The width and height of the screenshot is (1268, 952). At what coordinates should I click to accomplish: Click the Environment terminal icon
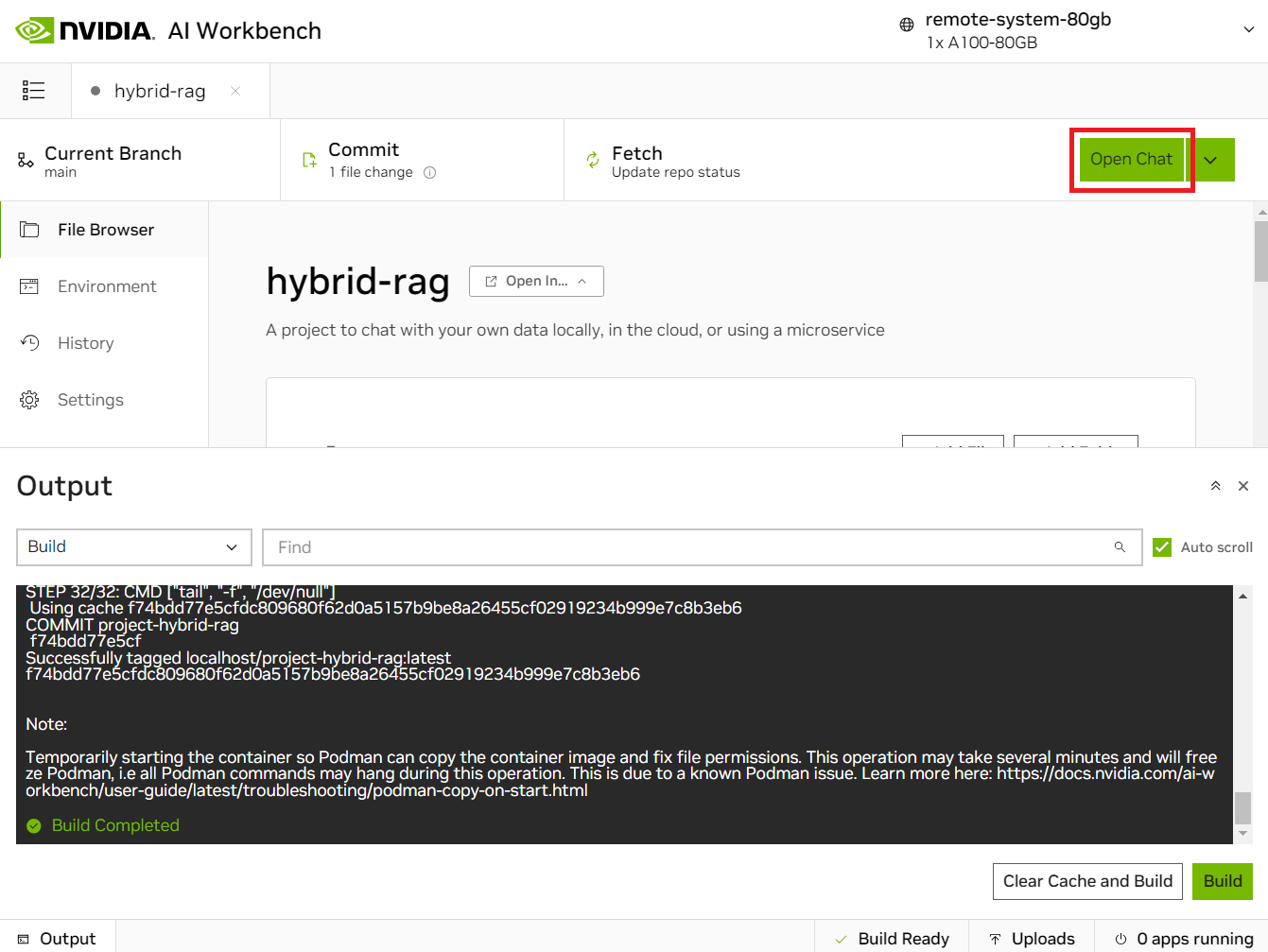[x=29, y=286]
